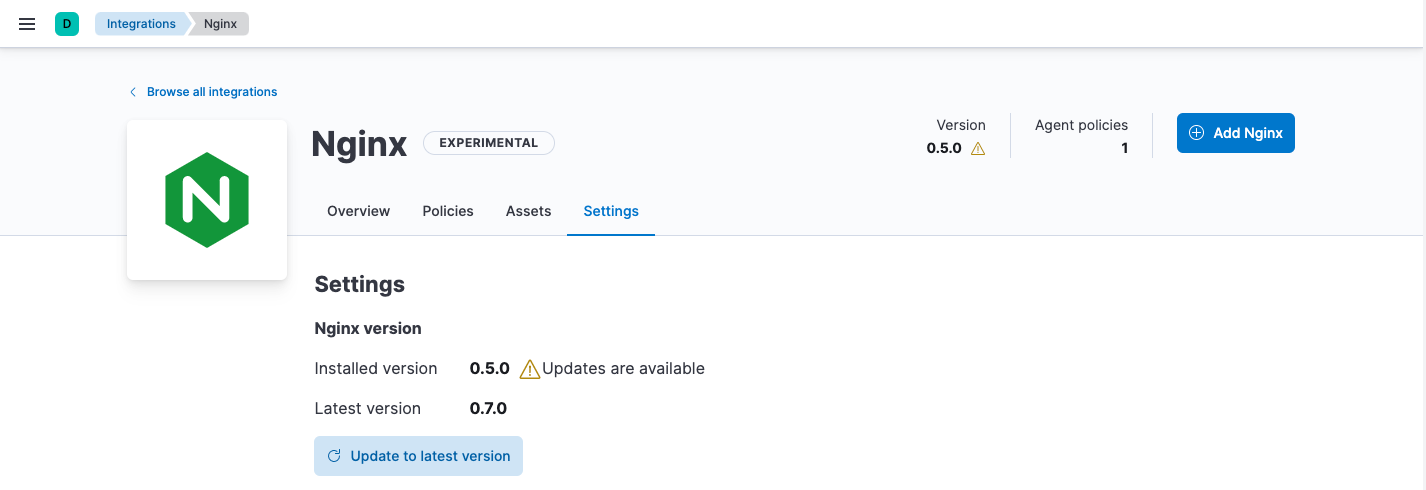1426x490 pixels.
Task: Click the Nginx hexagon logo
Action: [207, 200]
